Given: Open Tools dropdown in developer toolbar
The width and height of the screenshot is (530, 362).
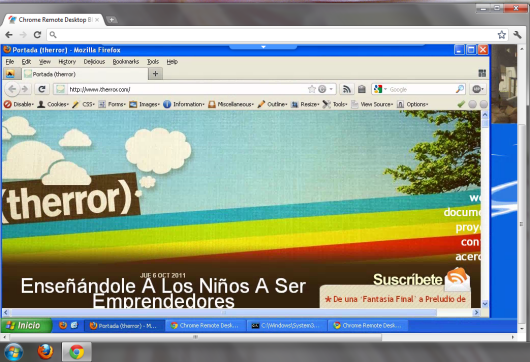Looking at the screenshot, I should 335,104.
